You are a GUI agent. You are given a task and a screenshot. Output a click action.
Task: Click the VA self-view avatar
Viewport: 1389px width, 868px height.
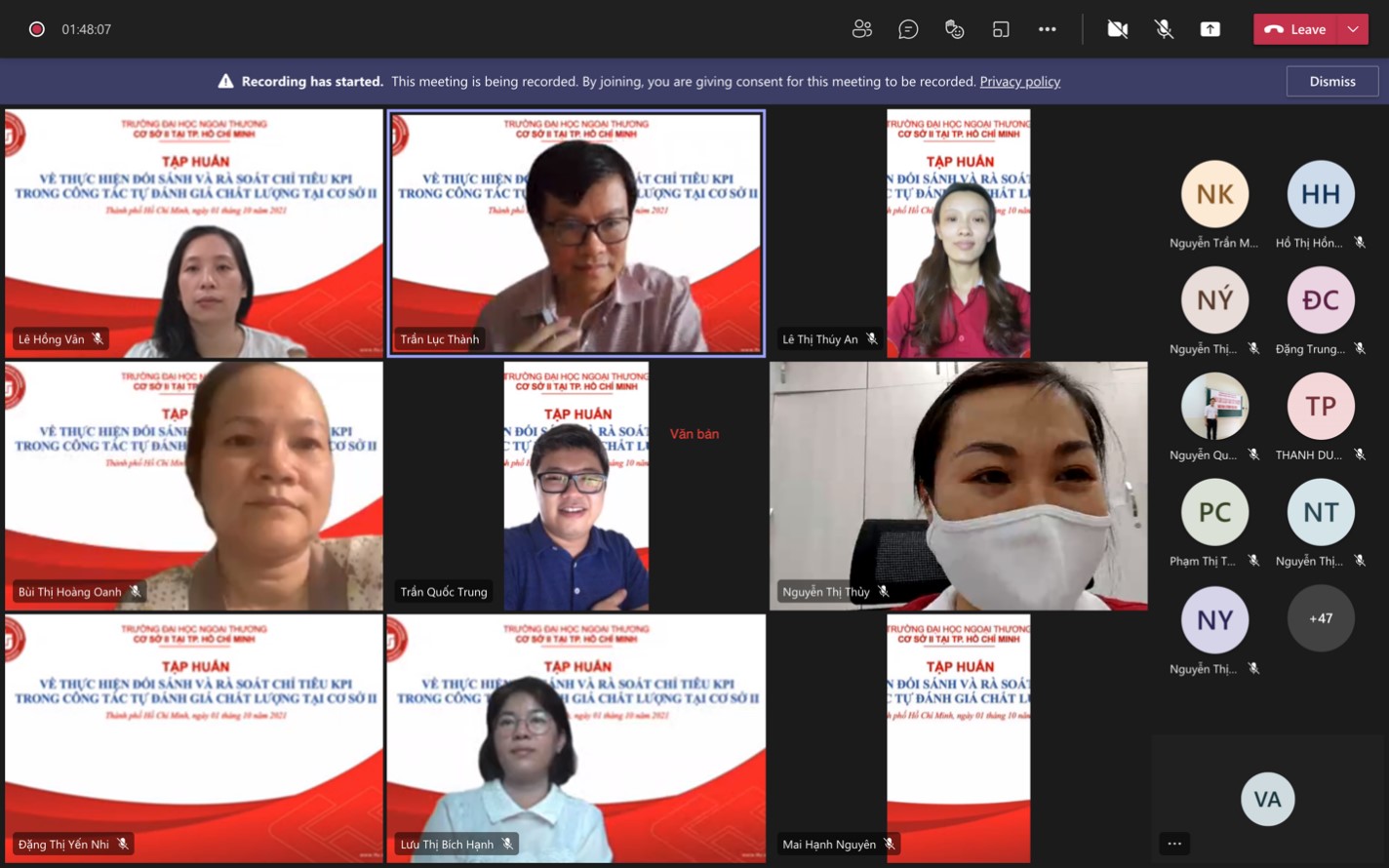[x=1267, y=799]
